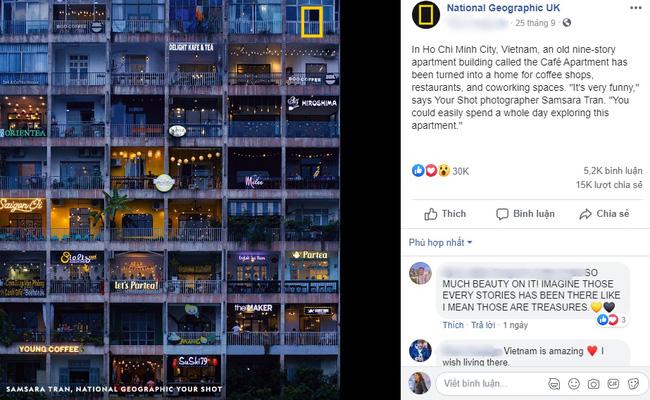The width and height of the screenshot is (650, 400).
Task: View the 15K lượt chia sẻ shares
Action: click(x=609, y=185)
